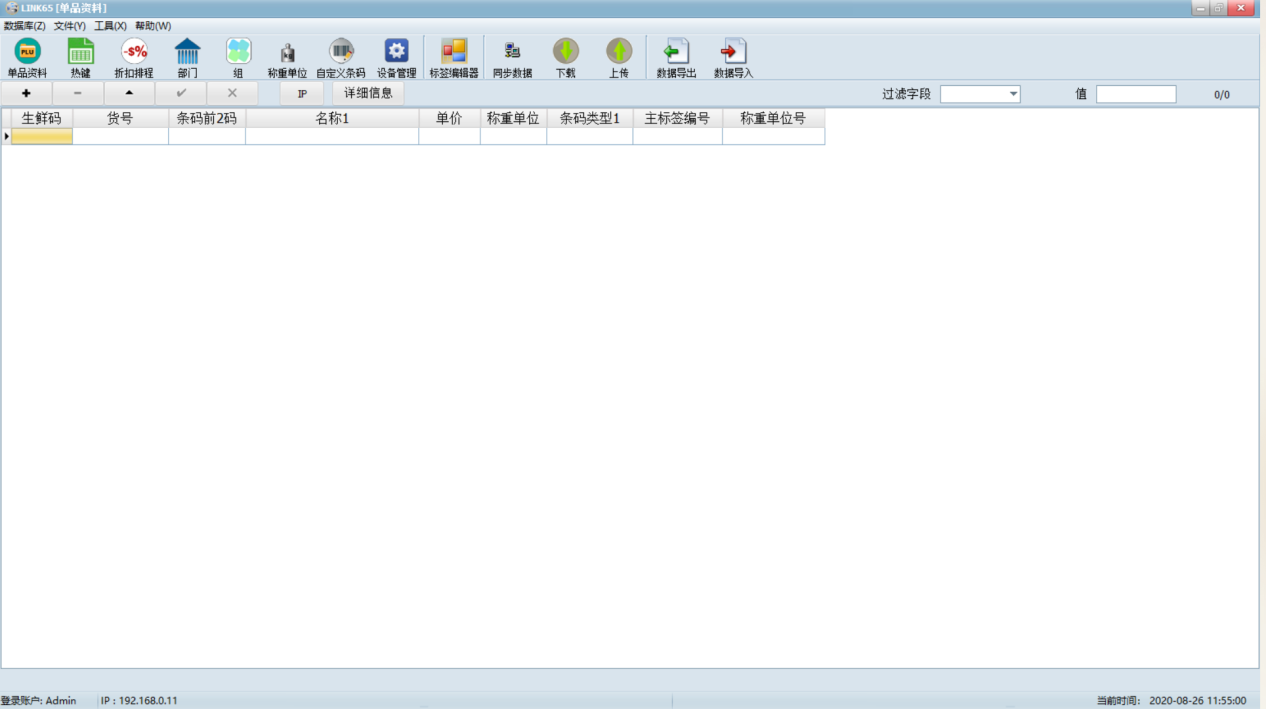The width and height of the screenshot is (1266, 709).
Task: Click the 下载 download icon
Action: [x=566, y=52]
